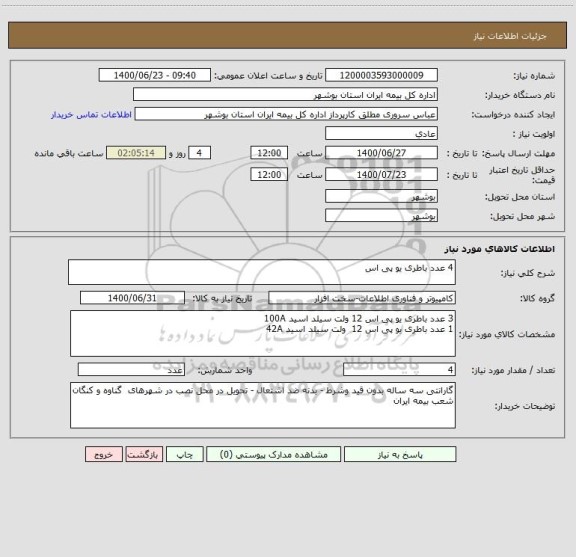Click the response deadline hour field 12:00

click(x=269, y=153)
